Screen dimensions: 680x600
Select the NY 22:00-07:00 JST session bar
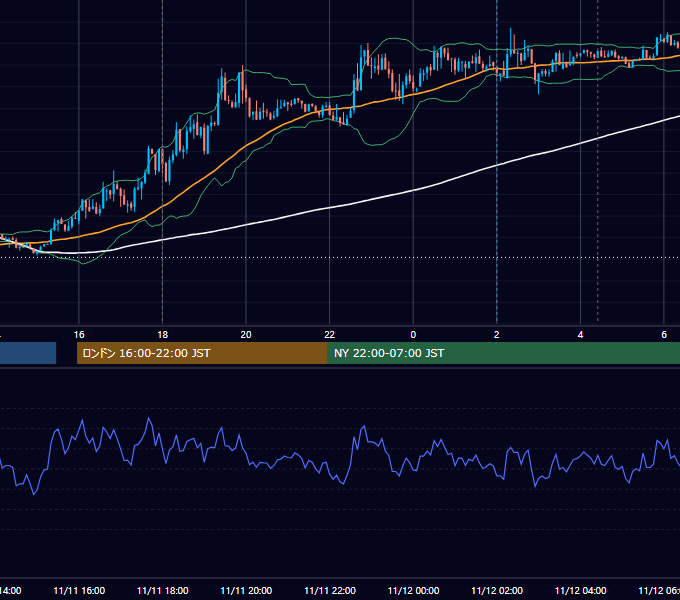[x=503, y=353]
